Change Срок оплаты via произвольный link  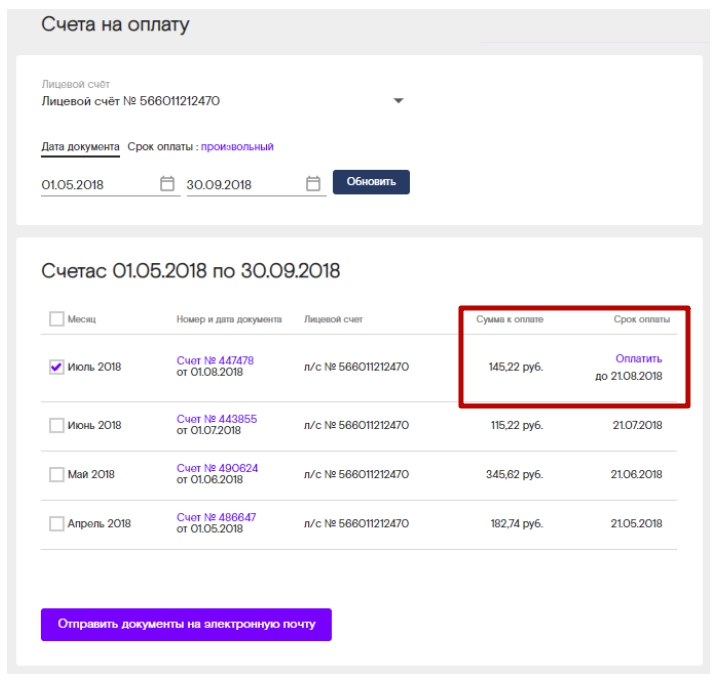pos(237,147)
